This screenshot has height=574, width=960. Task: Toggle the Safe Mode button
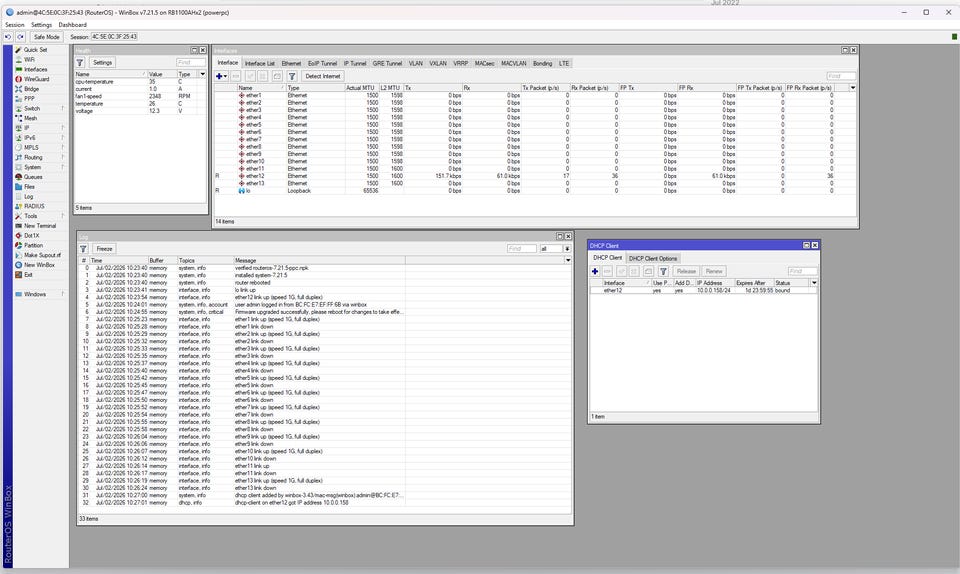47,37
